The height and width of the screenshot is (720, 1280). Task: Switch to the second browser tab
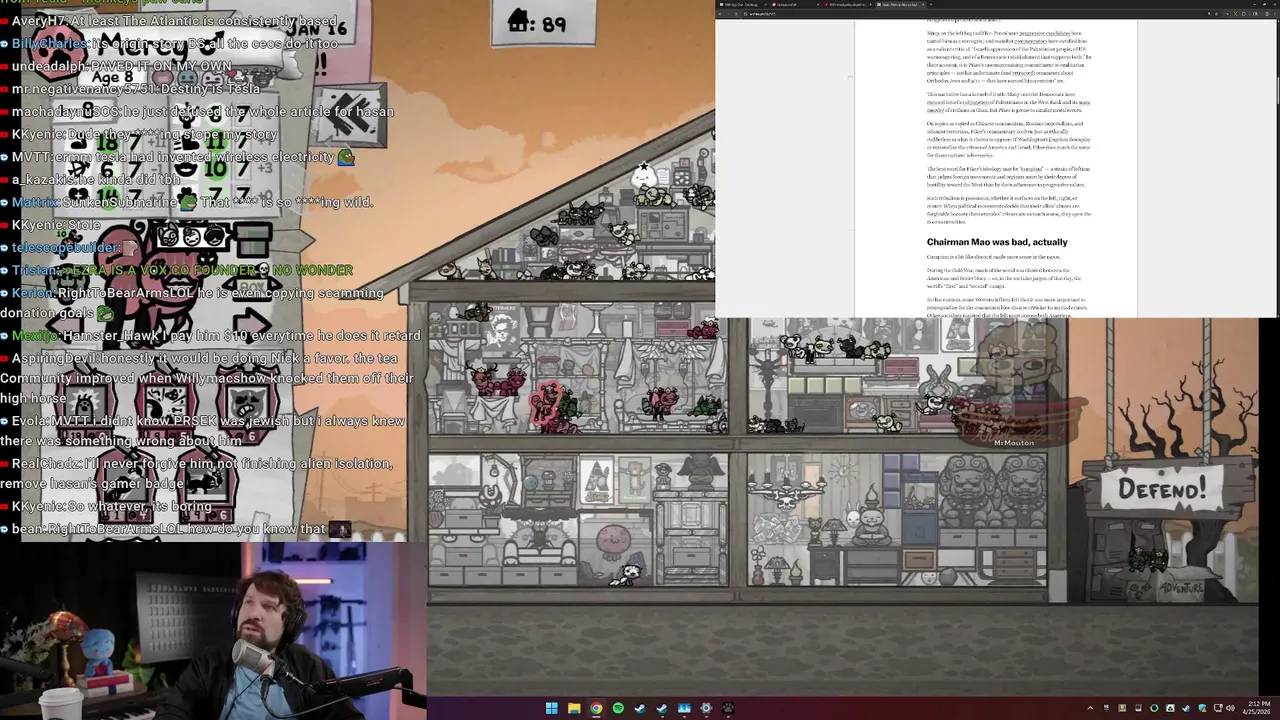point(795,4)
